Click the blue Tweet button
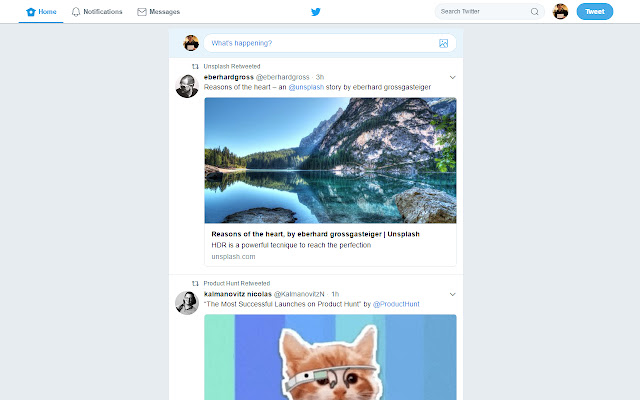This screenshot has width=640, height=400. pos(595,11)
